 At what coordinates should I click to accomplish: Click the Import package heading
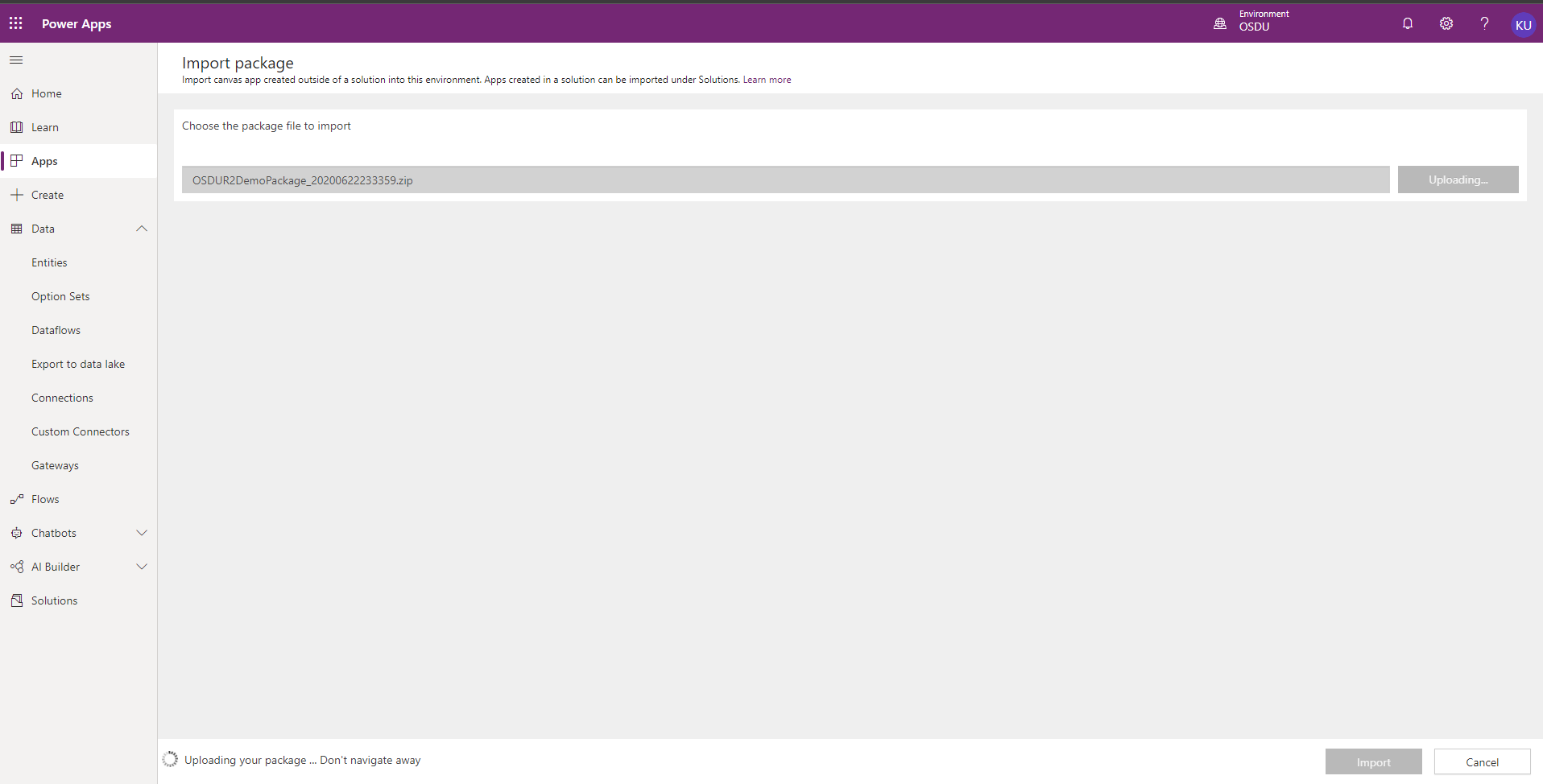(238, 63)
